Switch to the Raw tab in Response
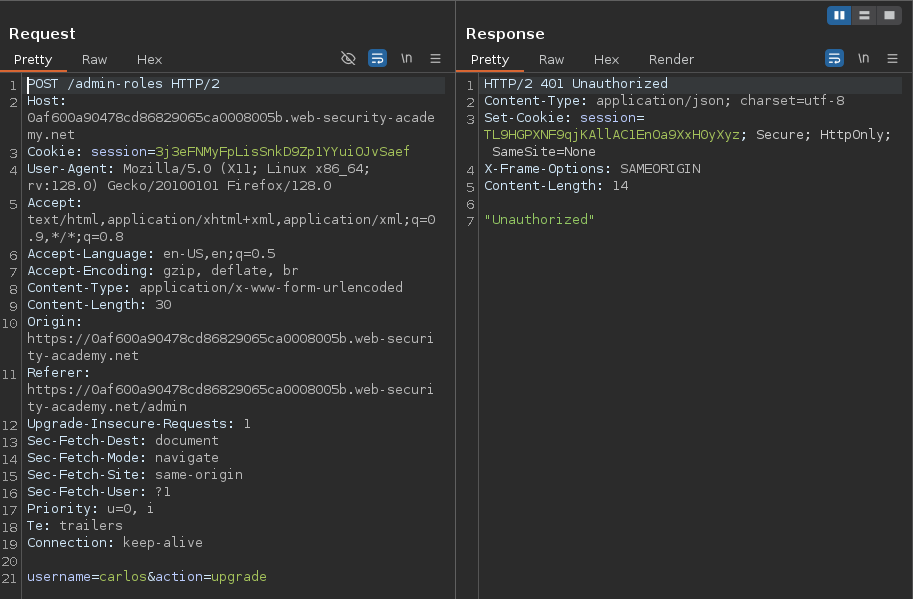Screen dimensions: 913x599 (551, 60)
